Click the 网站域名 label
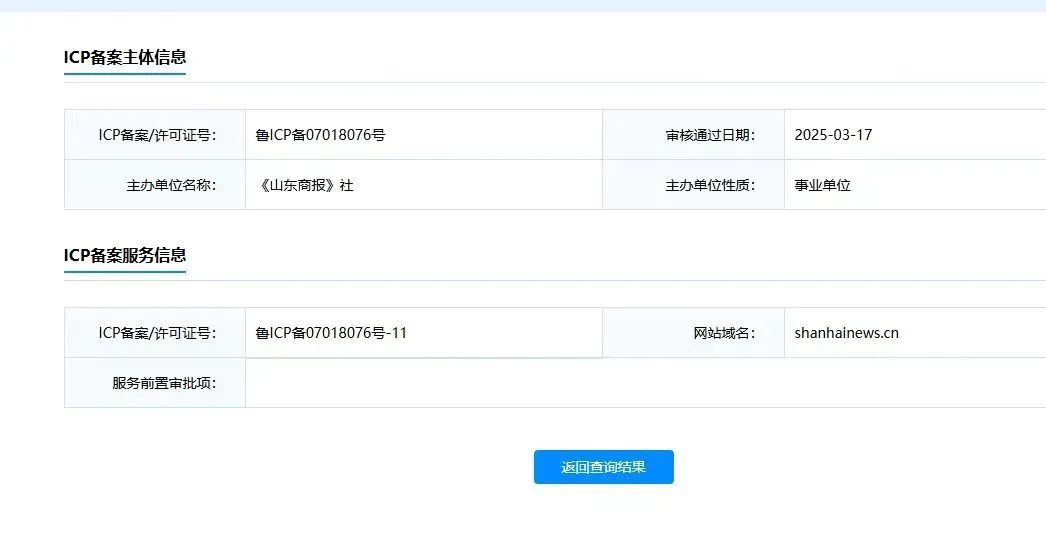This screenshot has width=1046, height=549. 724,333
